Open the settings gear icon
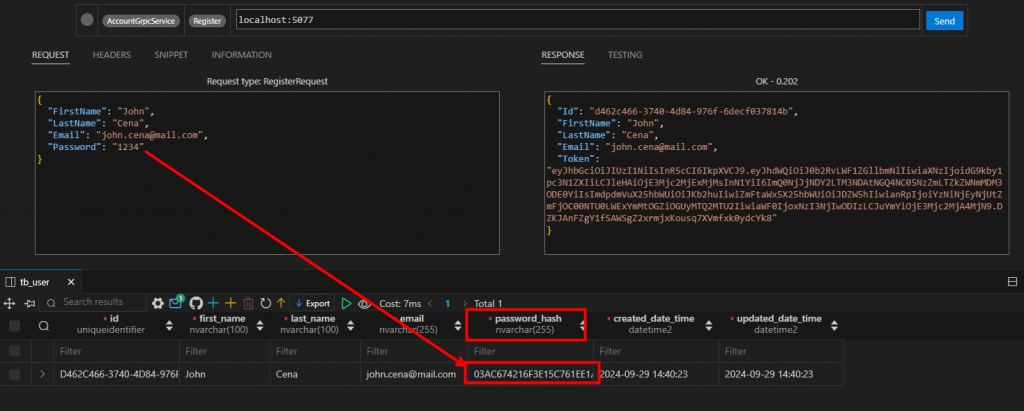1024x411 pixels. (157, 303)
